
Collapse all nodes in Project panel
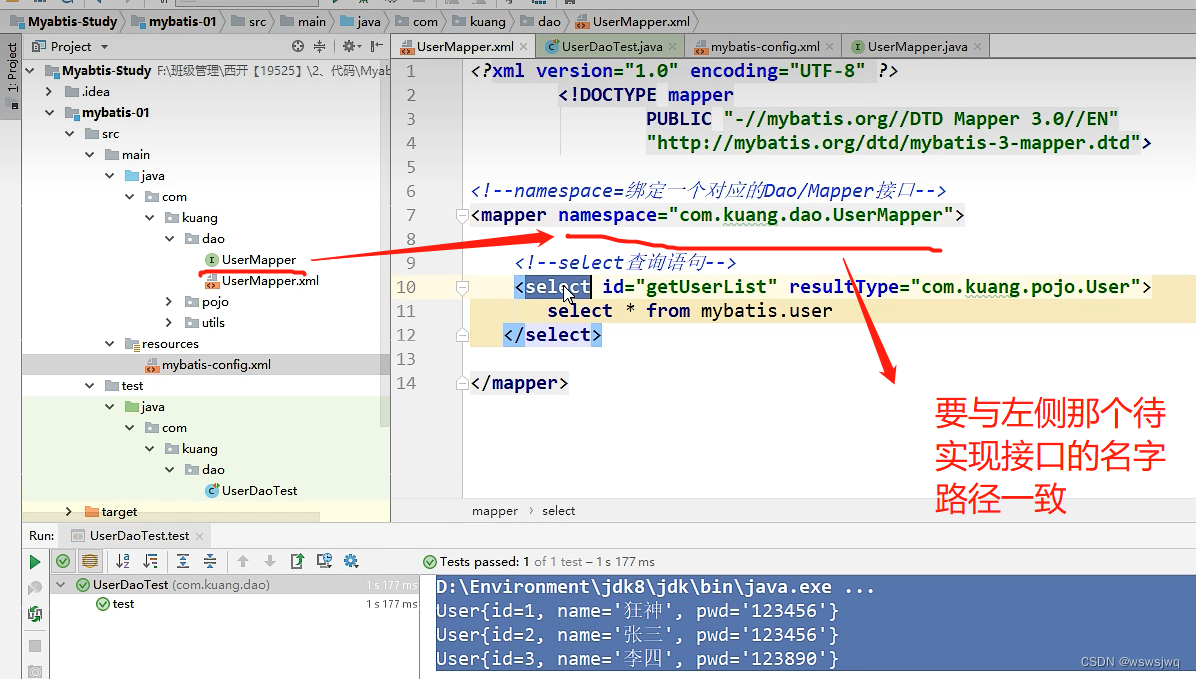[x=320, y=47]
